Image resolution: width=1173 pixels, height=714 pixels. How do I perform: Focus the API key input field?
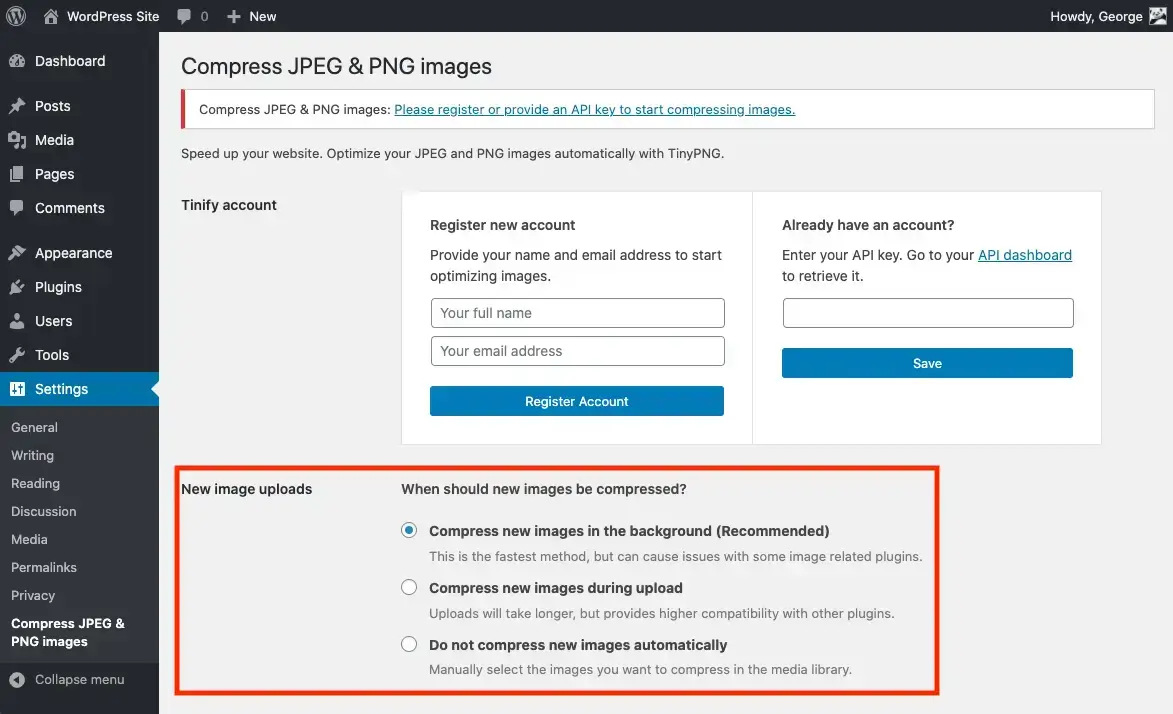pyautogui.click(x=928, y=313)
